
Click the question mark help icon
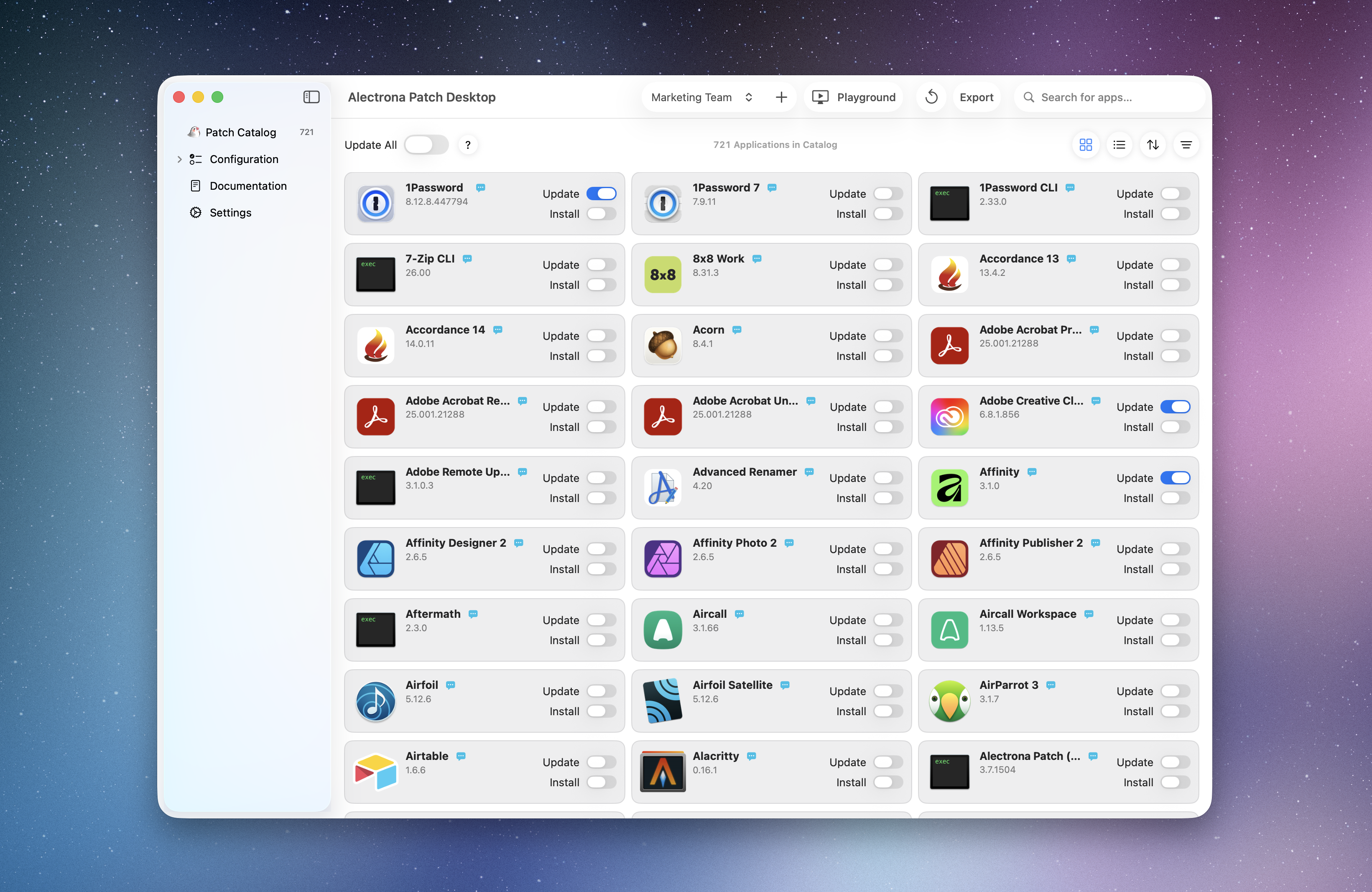[x=467, y=145]
